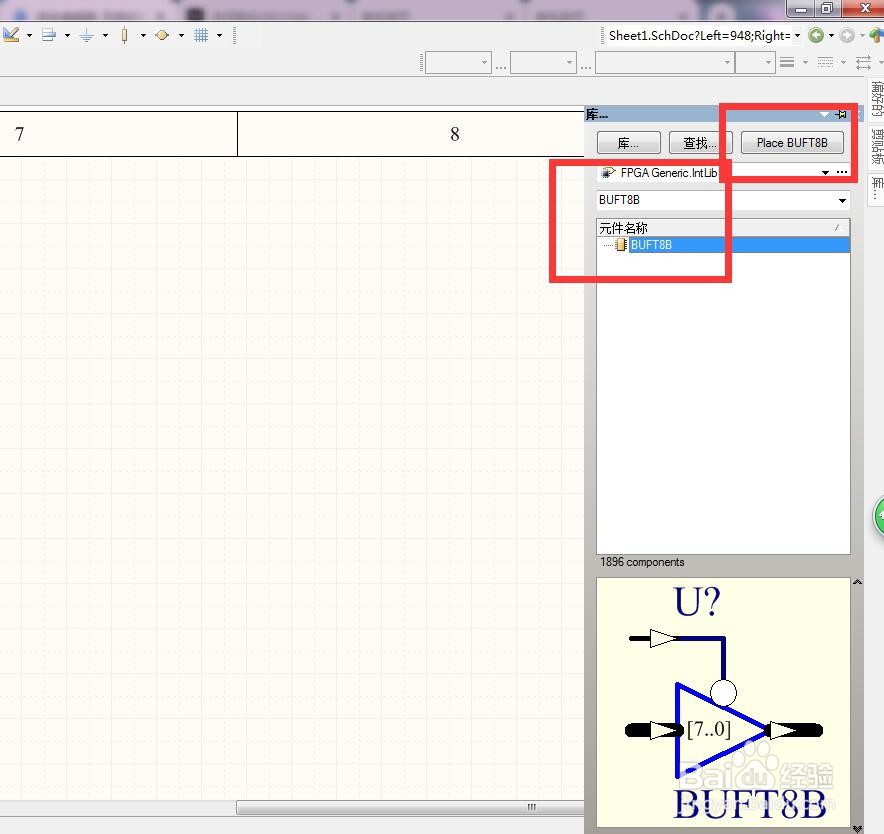
Task: Open the drawing utilities dropdown arrow
Action: [29, 36]
